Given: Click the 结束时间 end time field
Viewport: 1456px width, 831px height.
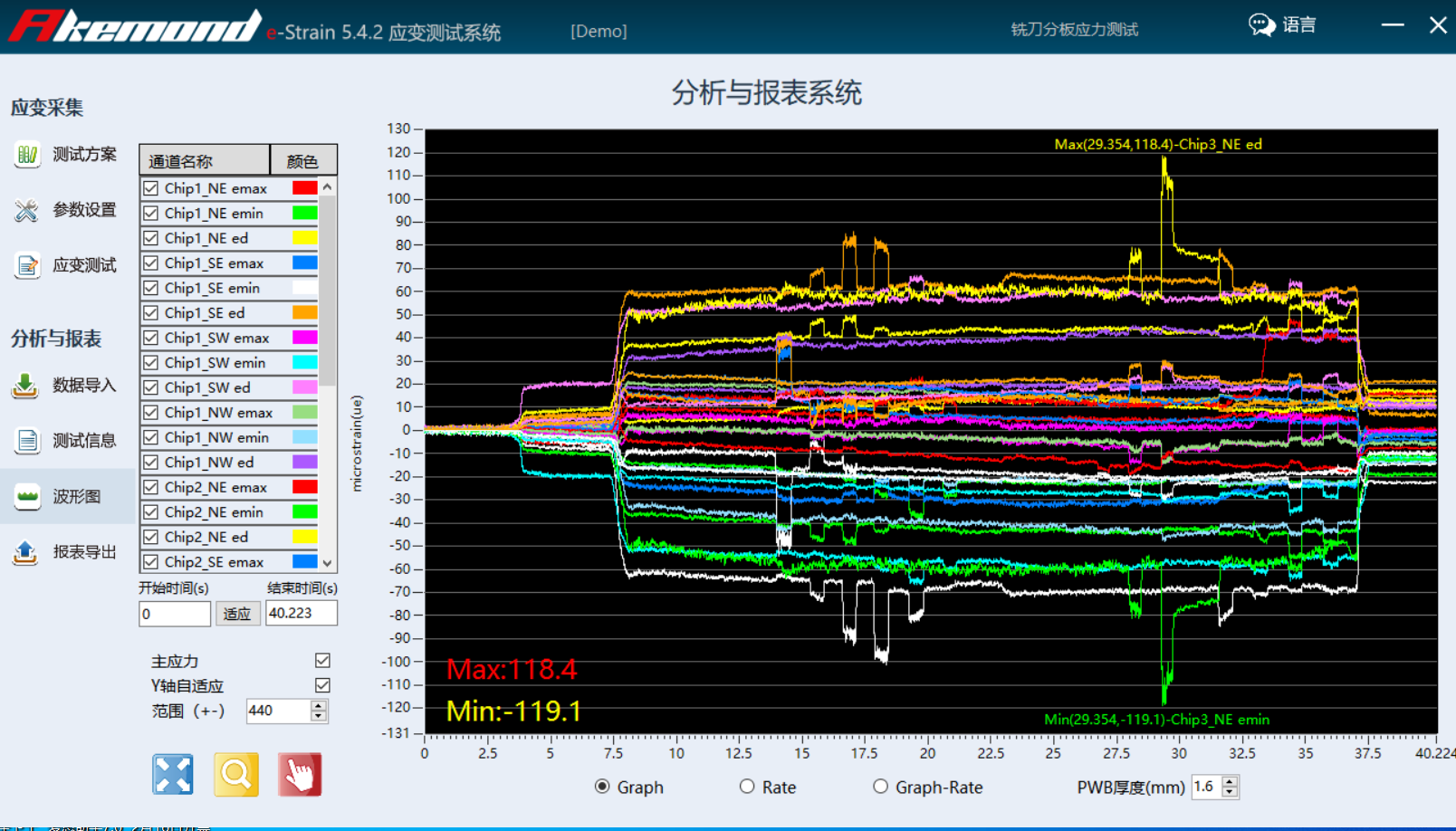Looking at the screenshot, I should pyautogui.click(x=302, y=613).
